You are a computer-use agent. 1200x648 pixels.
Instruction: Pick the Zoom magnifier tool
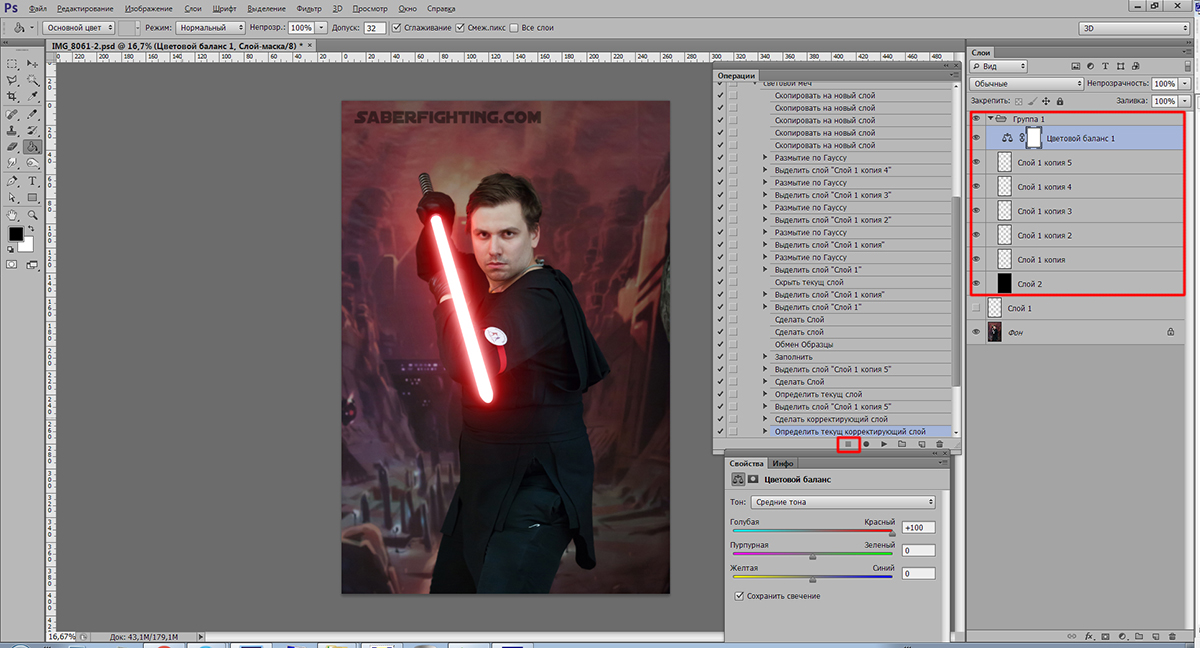point(33,214)
